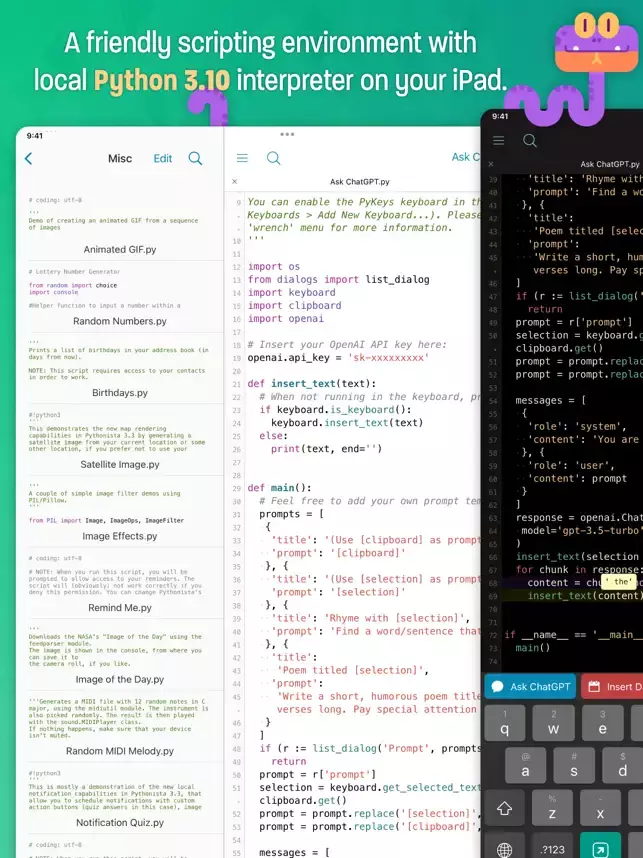Viewport: 643px width, 858px height.
Task: Open Random MIDI Melody.py script
Action: point(120,751)
